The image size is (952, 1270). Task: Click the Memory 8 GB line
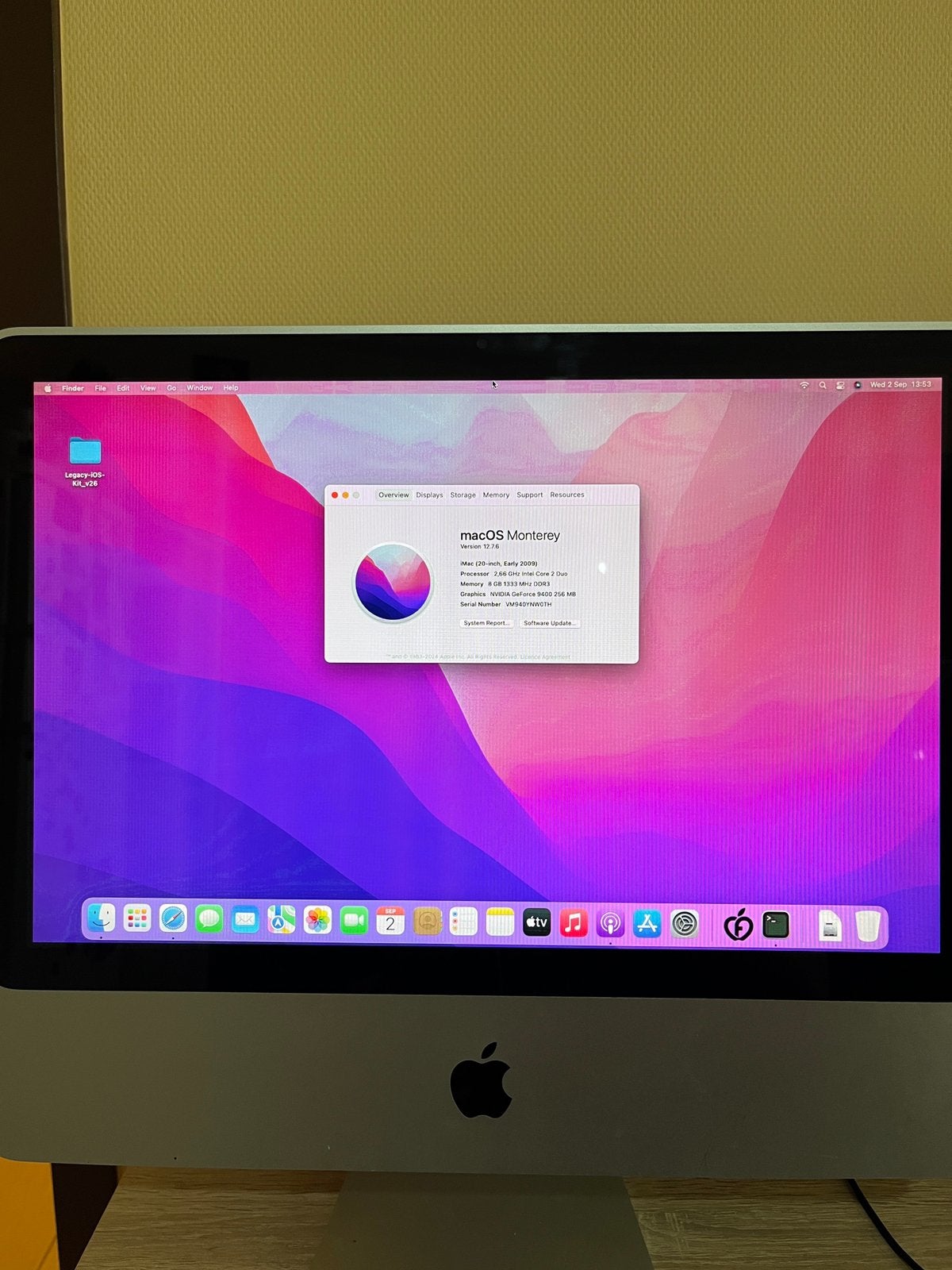[x=505, y=583]
